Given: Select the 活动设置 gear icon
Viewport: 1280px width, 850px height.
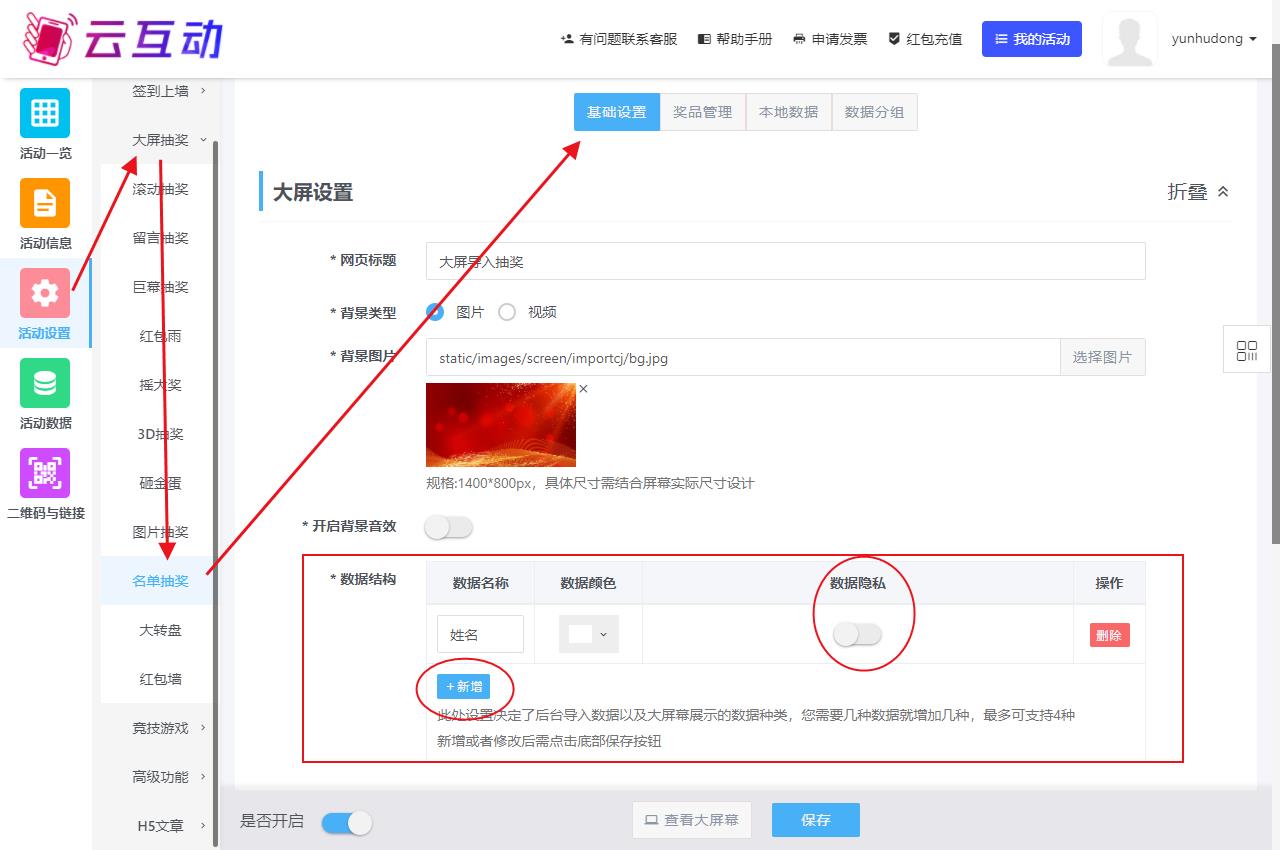Looking at the screenshot, I should 45,293.
